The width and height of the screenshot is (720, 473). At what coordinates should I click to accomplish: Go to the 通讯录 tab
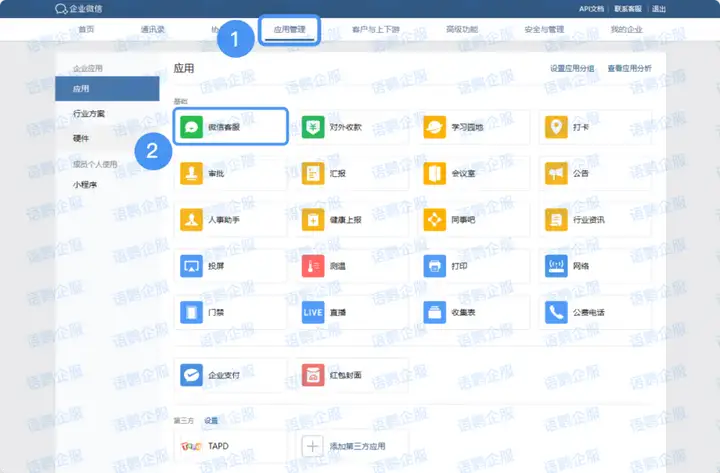tap(153, 30)
